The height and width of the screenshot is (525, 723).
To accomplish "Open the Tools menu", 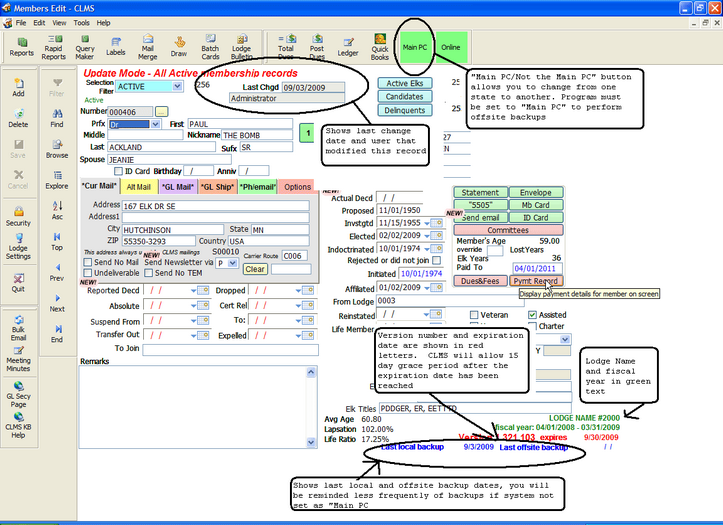I will coord(81,21).
